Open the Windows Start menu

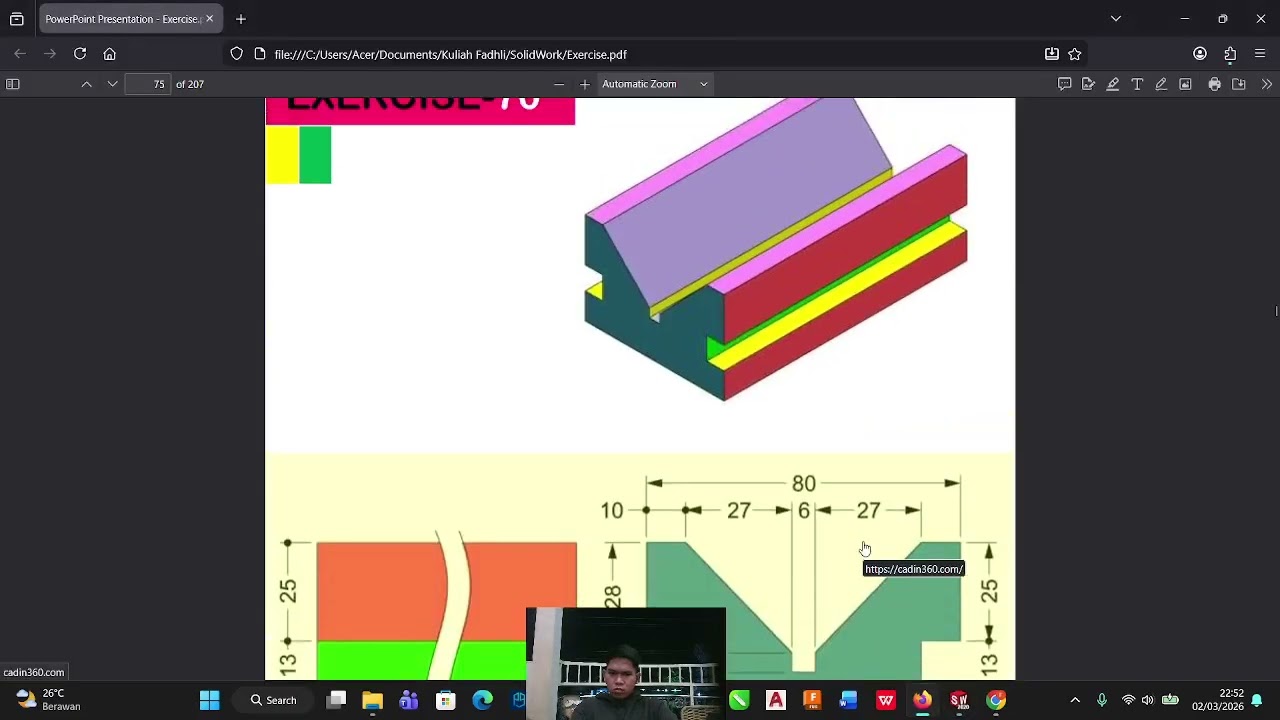tap(209, 700)
